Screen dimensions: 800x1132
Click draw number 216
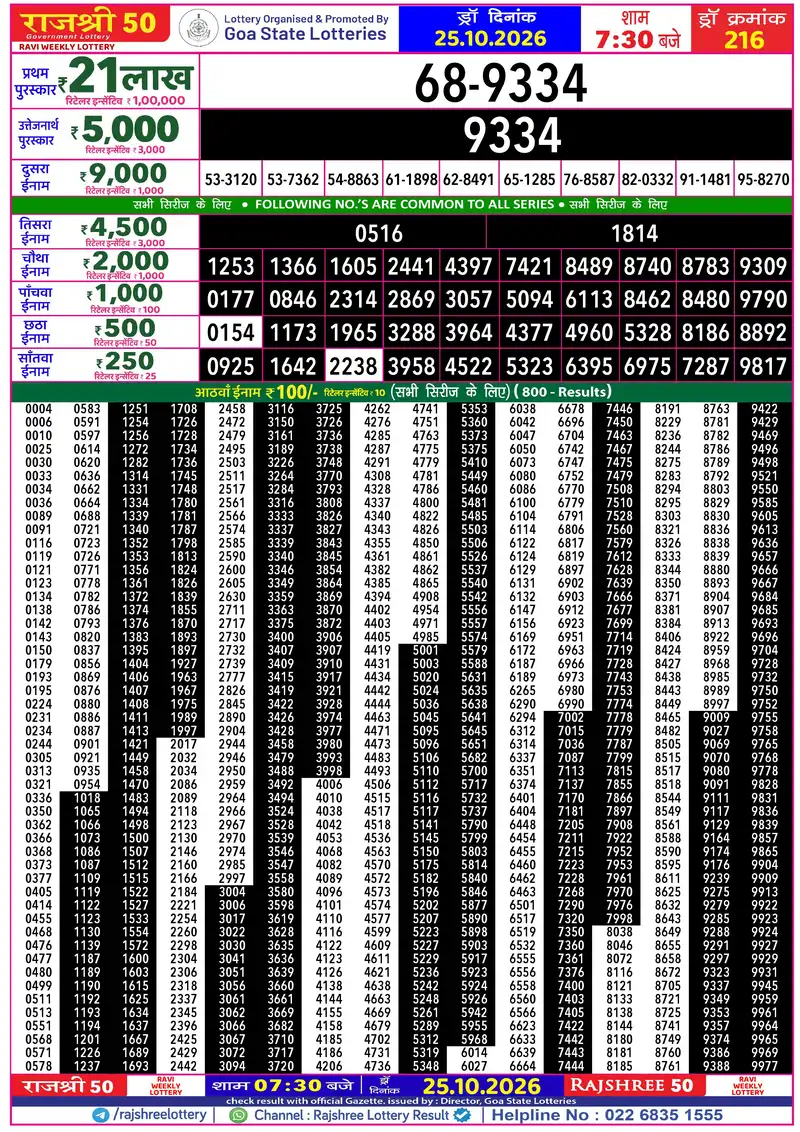[x=744, y=40]
